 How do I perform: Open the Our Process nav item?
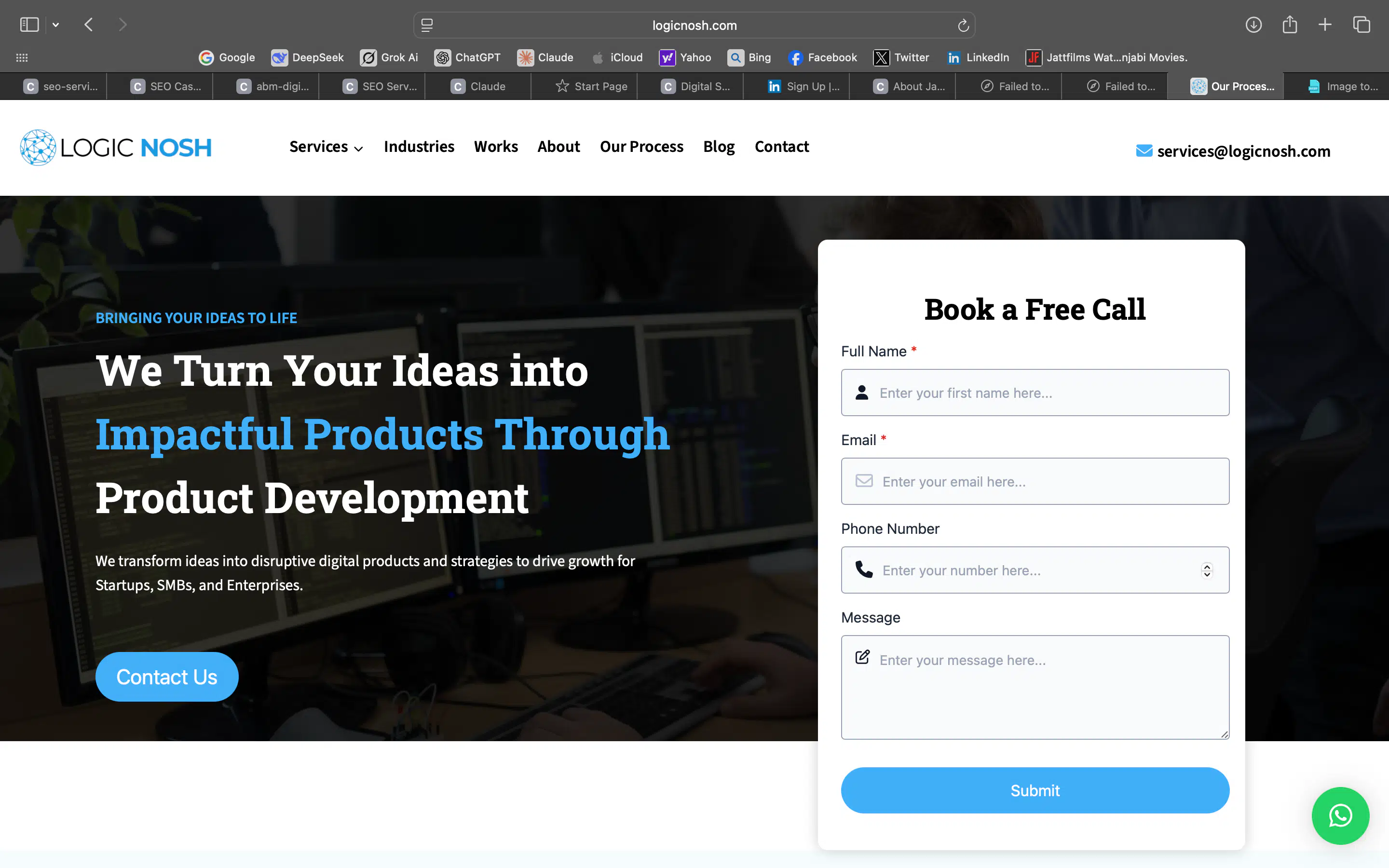click(641, 147)
